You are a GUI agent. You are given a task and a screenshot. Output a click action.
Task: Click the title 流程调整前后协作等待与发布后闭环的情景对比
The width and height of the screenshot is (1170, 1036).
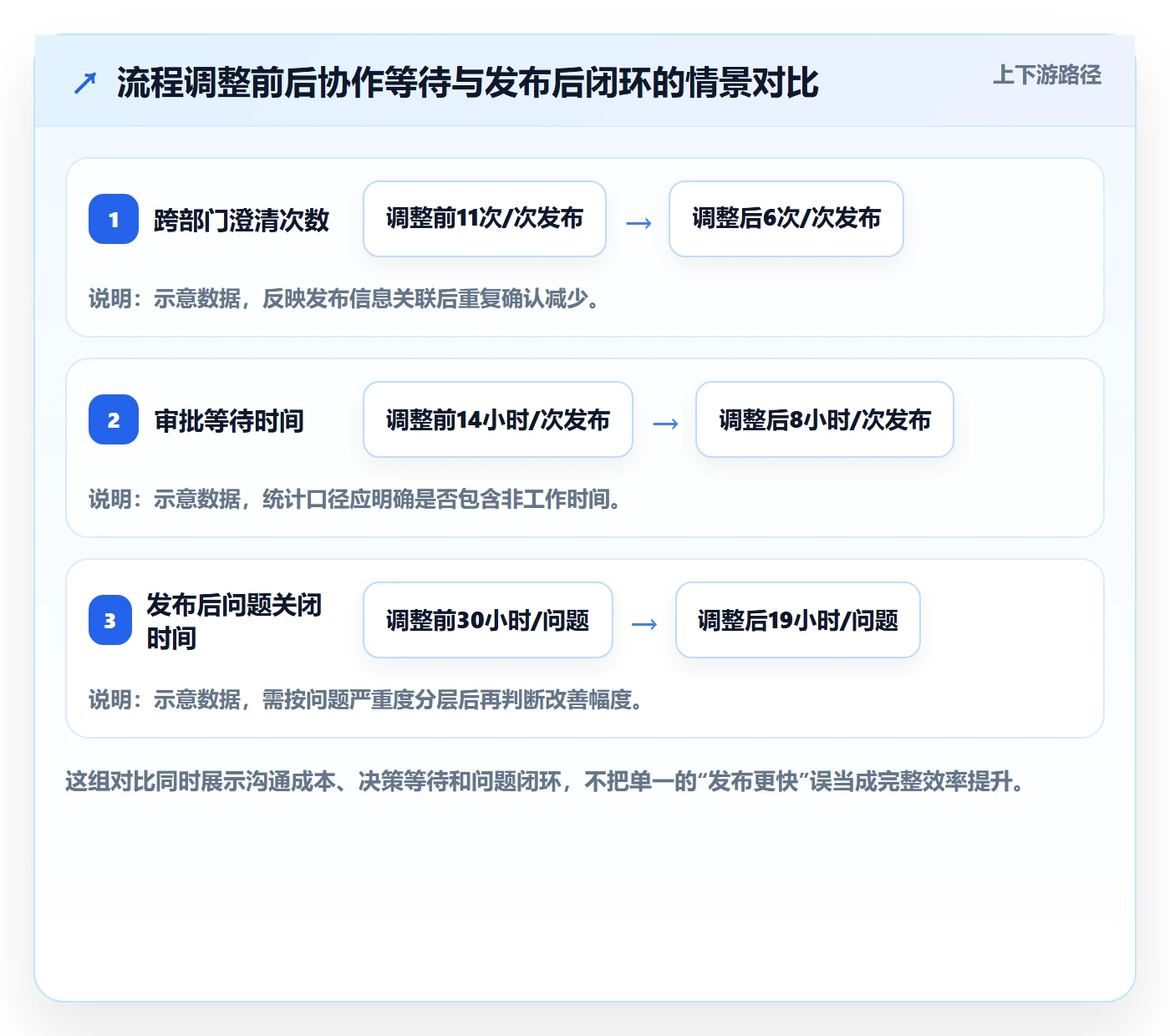point(468,83)
